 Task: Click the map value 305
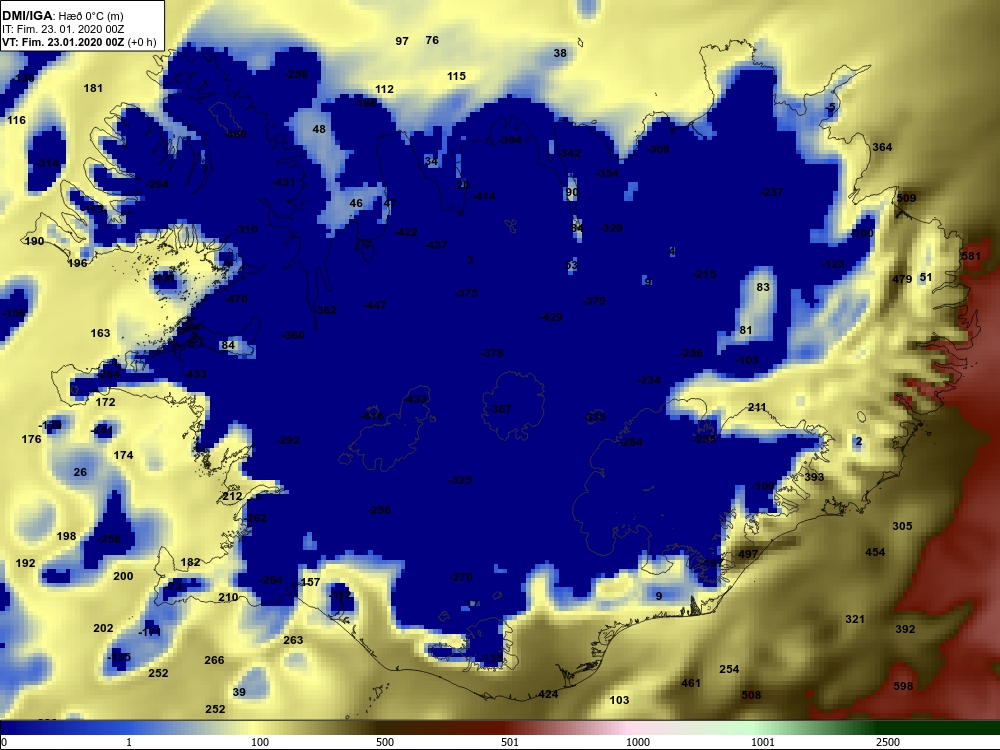[x=902, y=526]
